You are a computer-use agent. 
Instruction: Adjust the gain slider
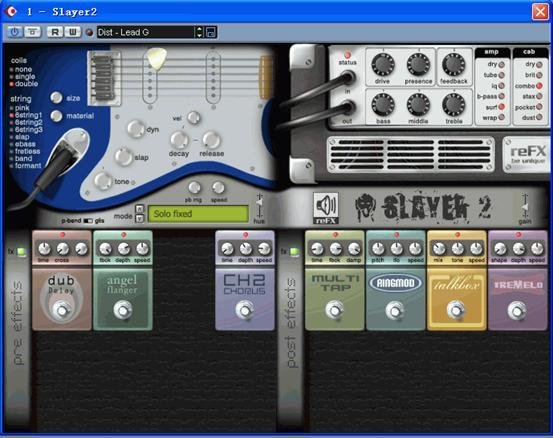pyautogui.click(x=525, y=206)
